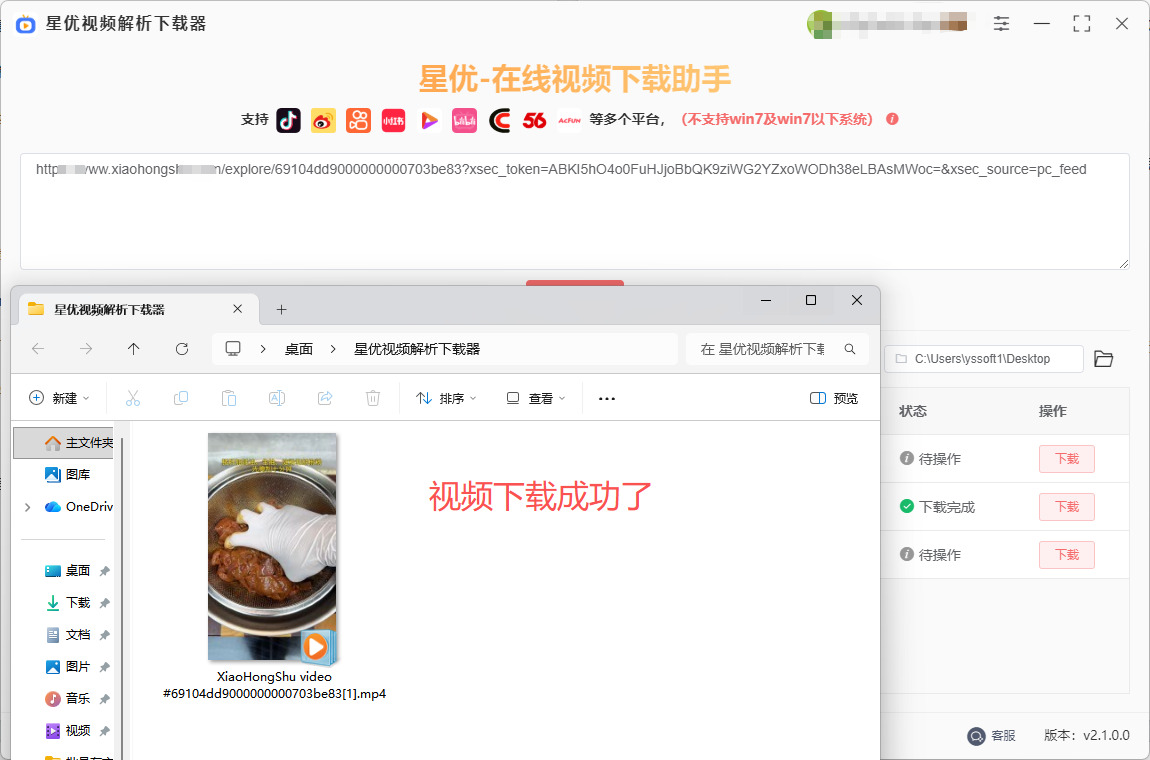Select 主文件夹 in navigation pane
Viewport: 1150px width, 760px height.
65,443
